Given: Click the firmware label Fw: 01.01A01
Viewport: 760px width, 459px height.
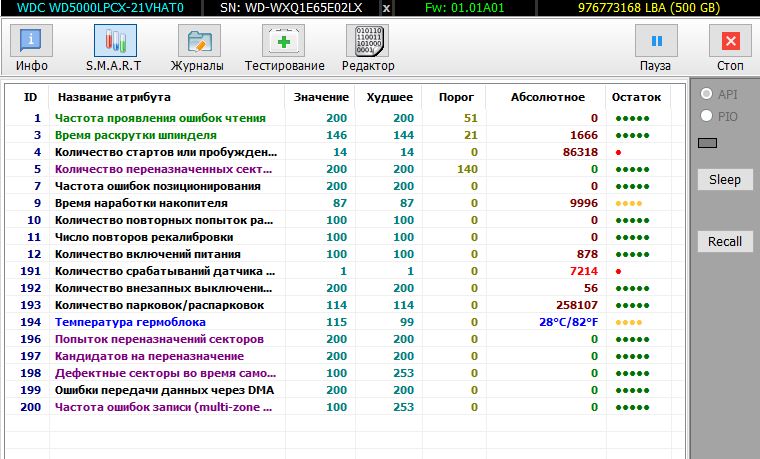Looking at the screenshot, I should point(464,8).
